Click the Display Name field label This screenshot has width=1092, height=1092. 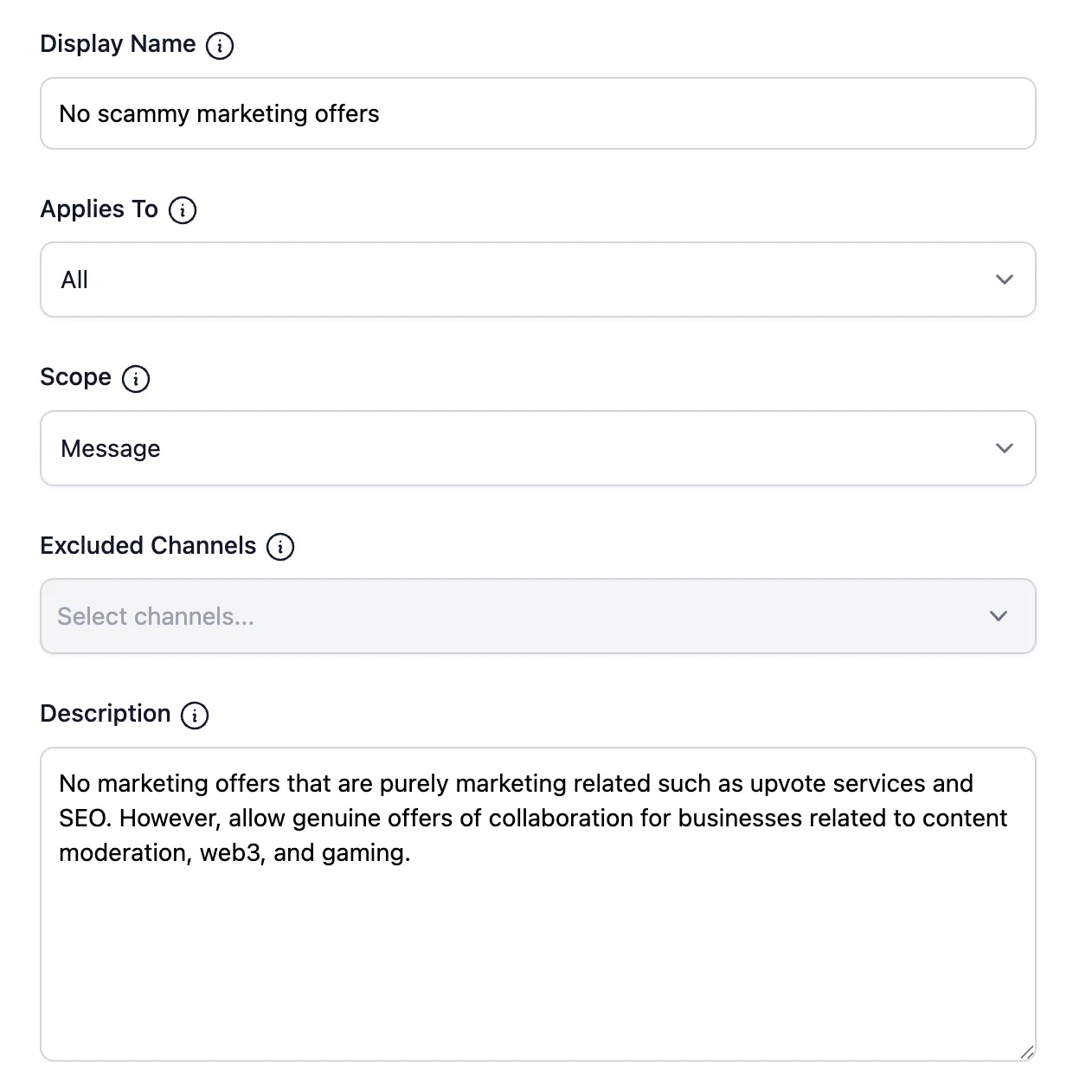click(x=117, y=43)
